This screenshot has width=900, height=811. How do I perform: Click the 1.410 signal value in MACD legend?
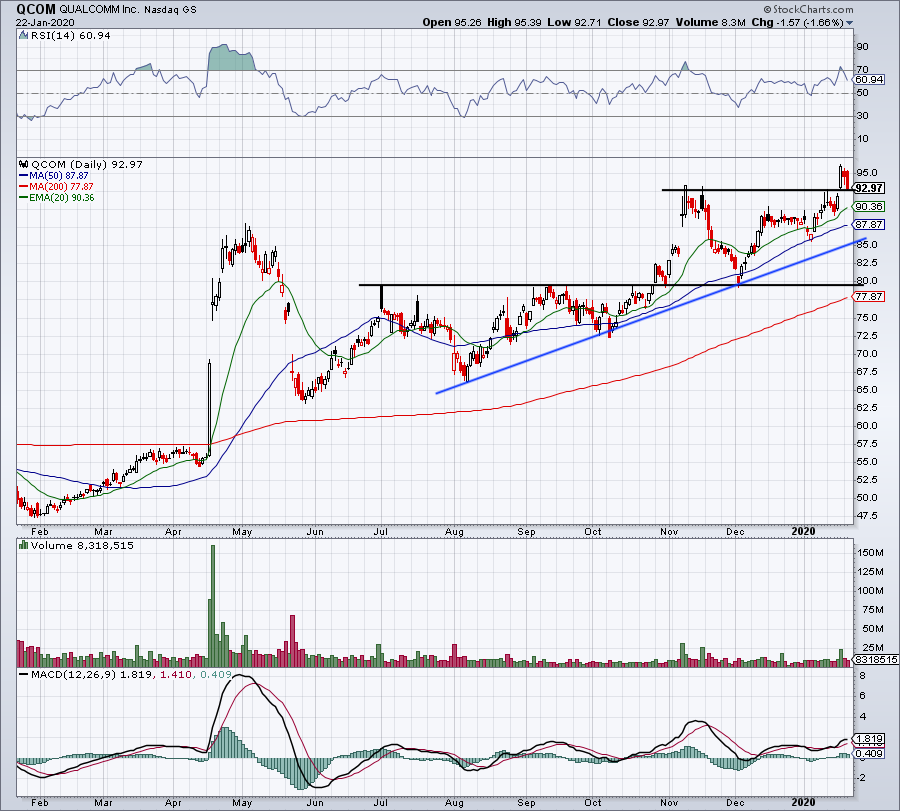[176, 674]
